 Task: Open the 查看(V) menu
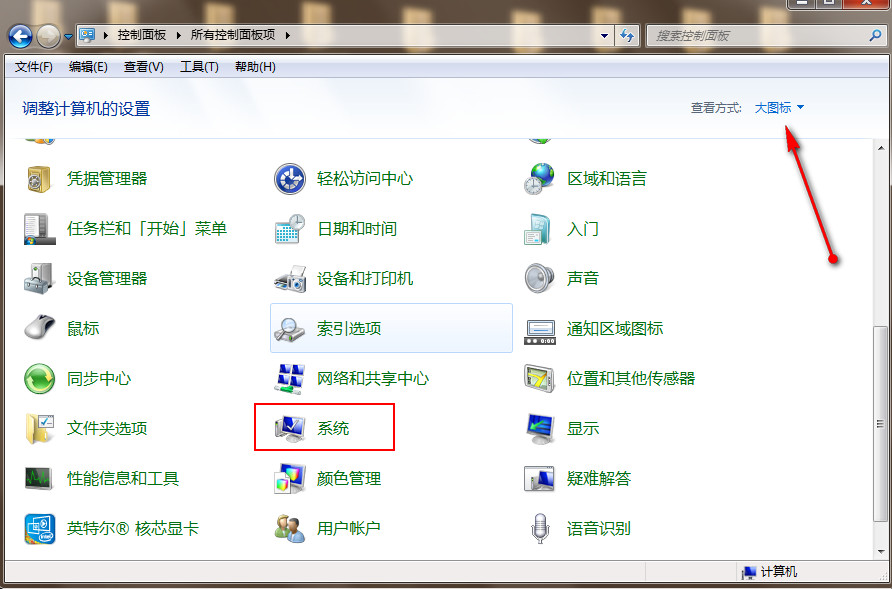(x=143, y=67)
